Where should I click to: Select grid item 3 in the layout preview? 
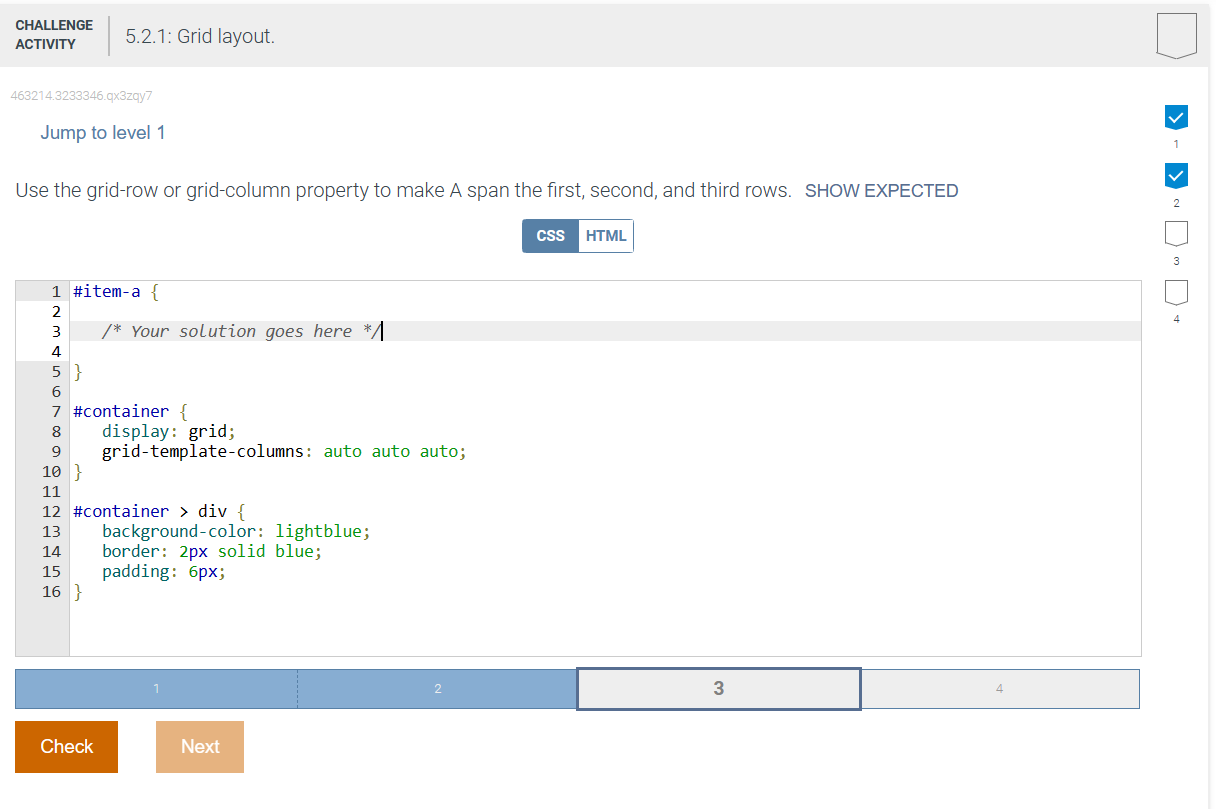[x=718, y=688]
